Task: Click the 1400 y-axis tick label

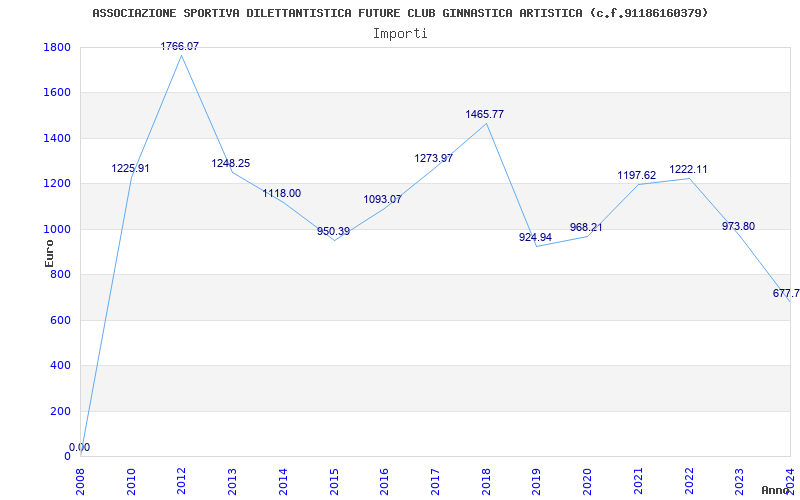Action: (58, 138)
